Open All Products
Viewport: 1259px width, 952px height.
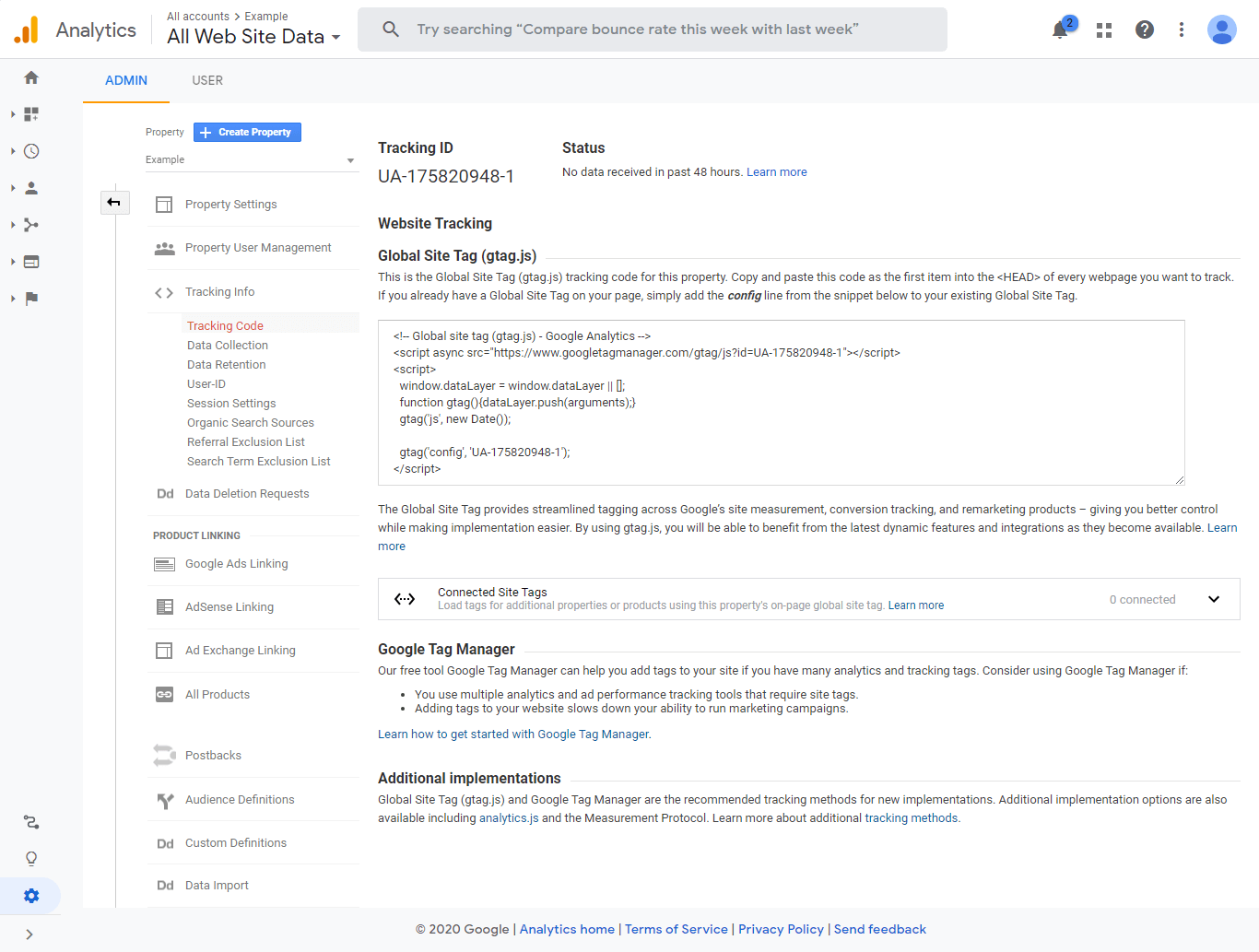point(218,695)
